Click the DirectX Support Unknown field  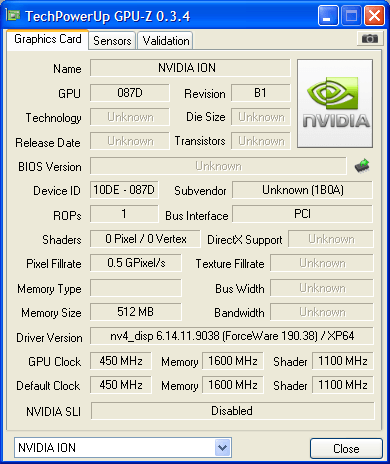(331, 239)
